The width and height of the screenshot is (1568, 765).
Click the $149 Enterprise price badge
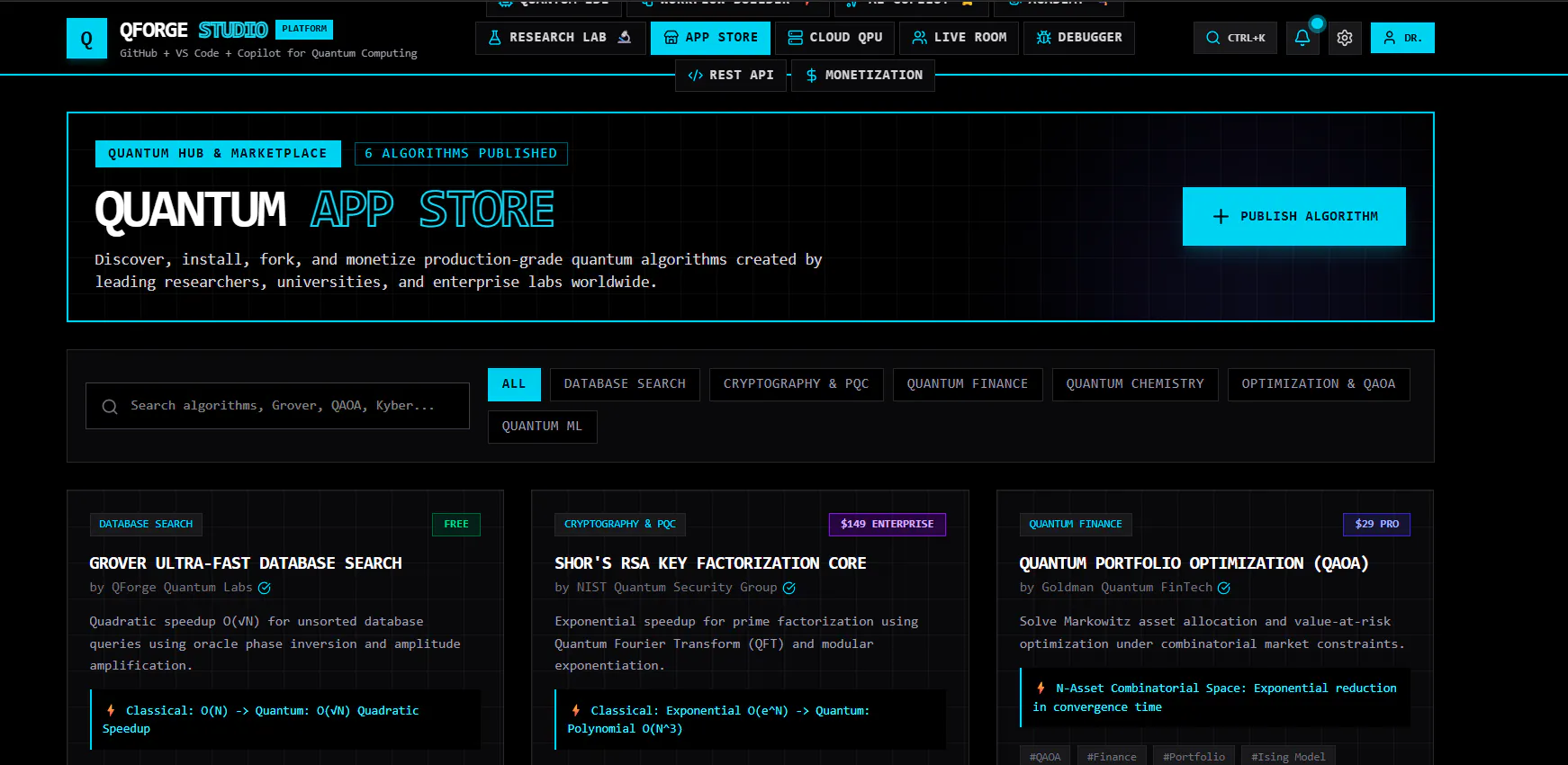point(887,525)
